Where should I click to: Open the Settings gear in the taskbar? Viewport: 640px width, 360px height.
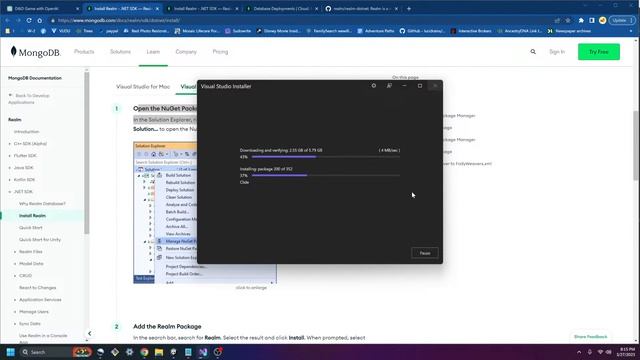click(129, 352)
